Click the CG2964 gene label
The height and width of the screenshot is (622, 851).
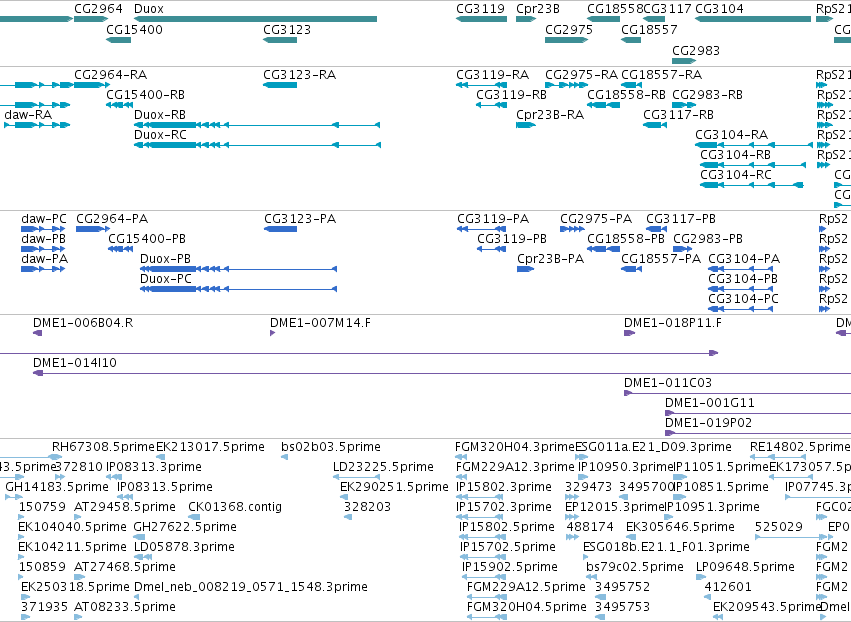pos(98,9)
